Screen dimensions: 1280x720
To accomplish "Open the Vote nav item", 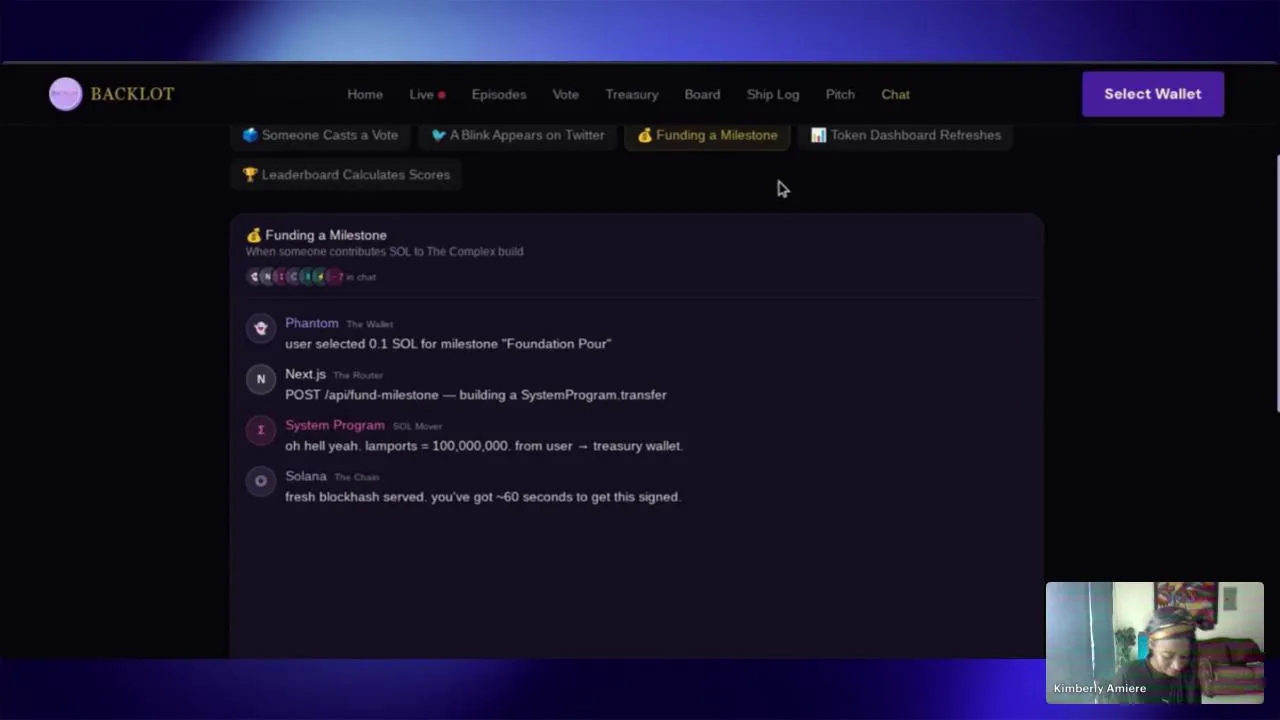I will pos(566,94).
